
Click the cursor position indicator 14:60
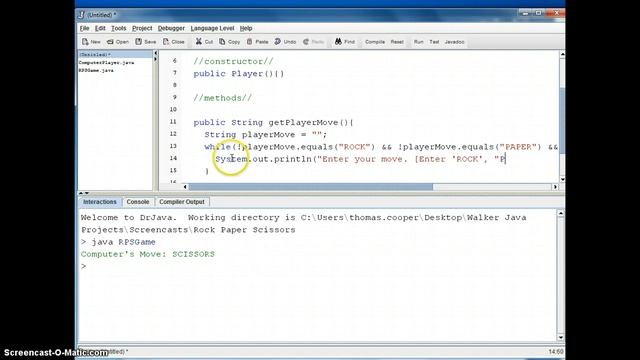pyautogui.click(x=556, y=351)
